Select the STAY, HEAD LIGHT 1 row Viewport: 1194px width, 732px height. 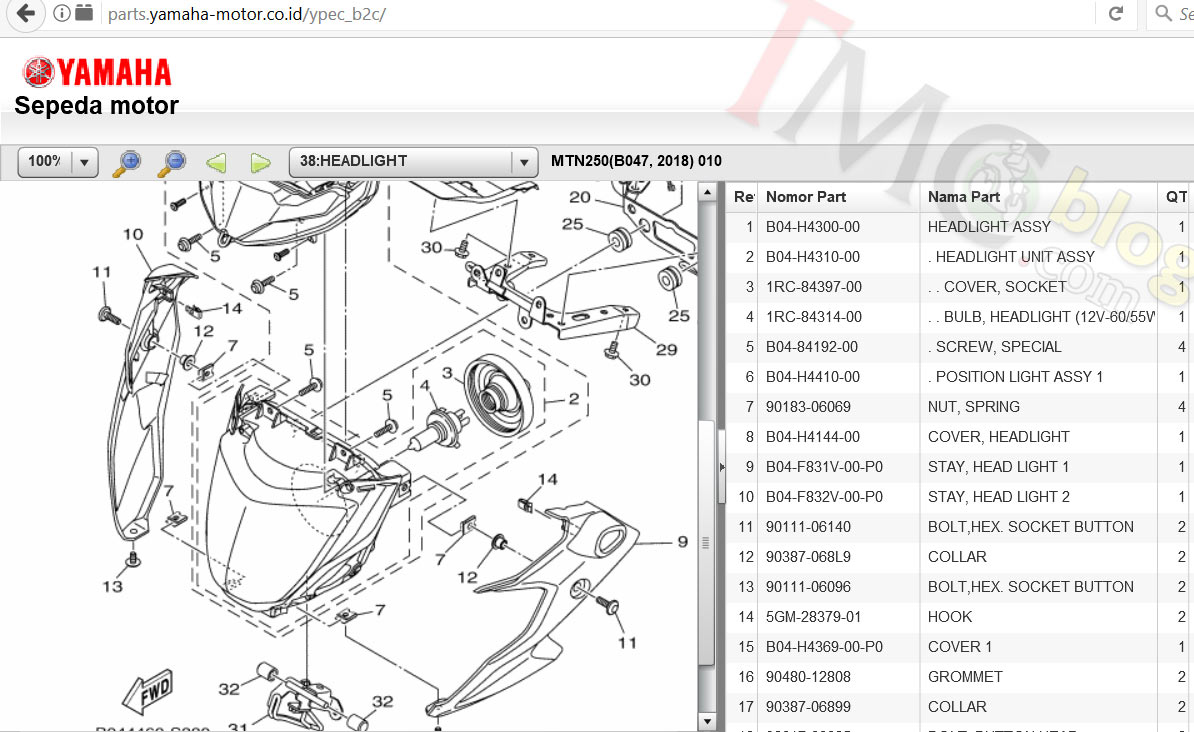[959, 467]
